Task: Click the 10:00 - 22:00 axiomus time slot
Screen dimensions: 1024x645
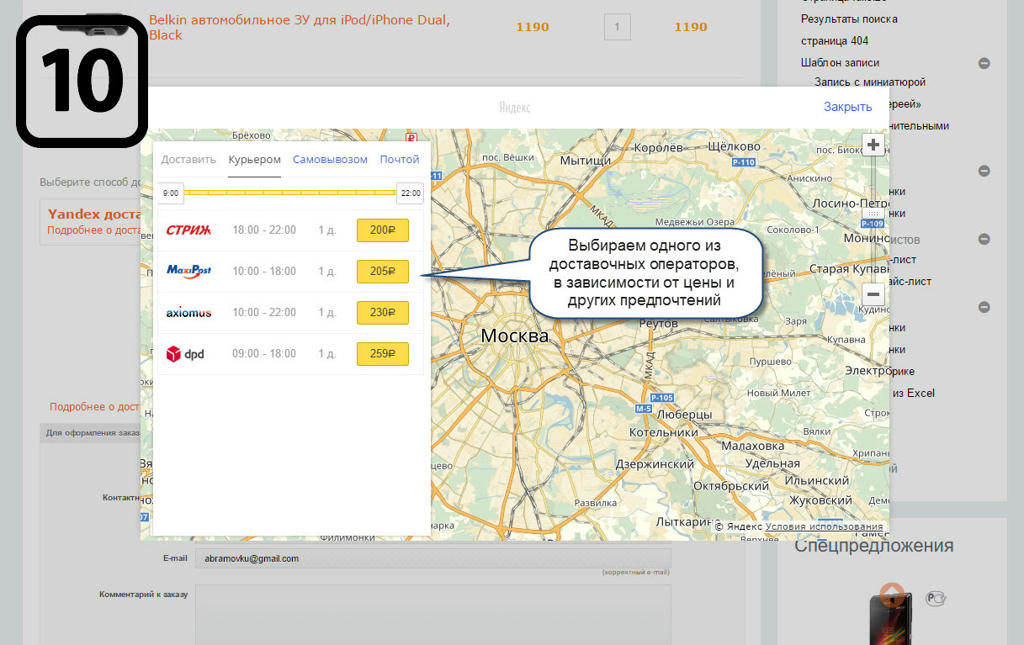Action: point(264,313)
